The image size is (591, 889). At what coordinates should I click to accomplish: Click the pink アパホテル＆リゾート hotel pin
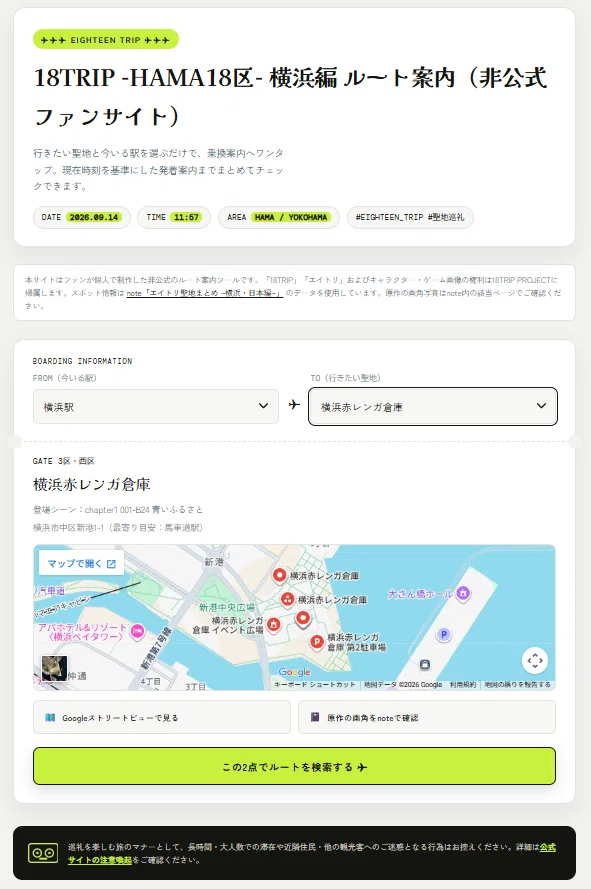click(x=137, y=630)
